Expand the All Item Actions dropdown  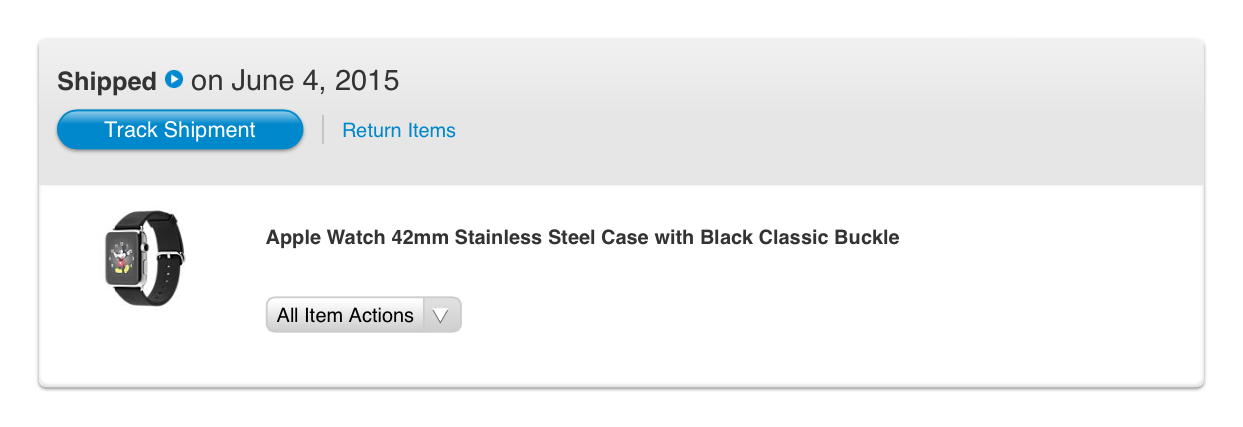point(363,315)
